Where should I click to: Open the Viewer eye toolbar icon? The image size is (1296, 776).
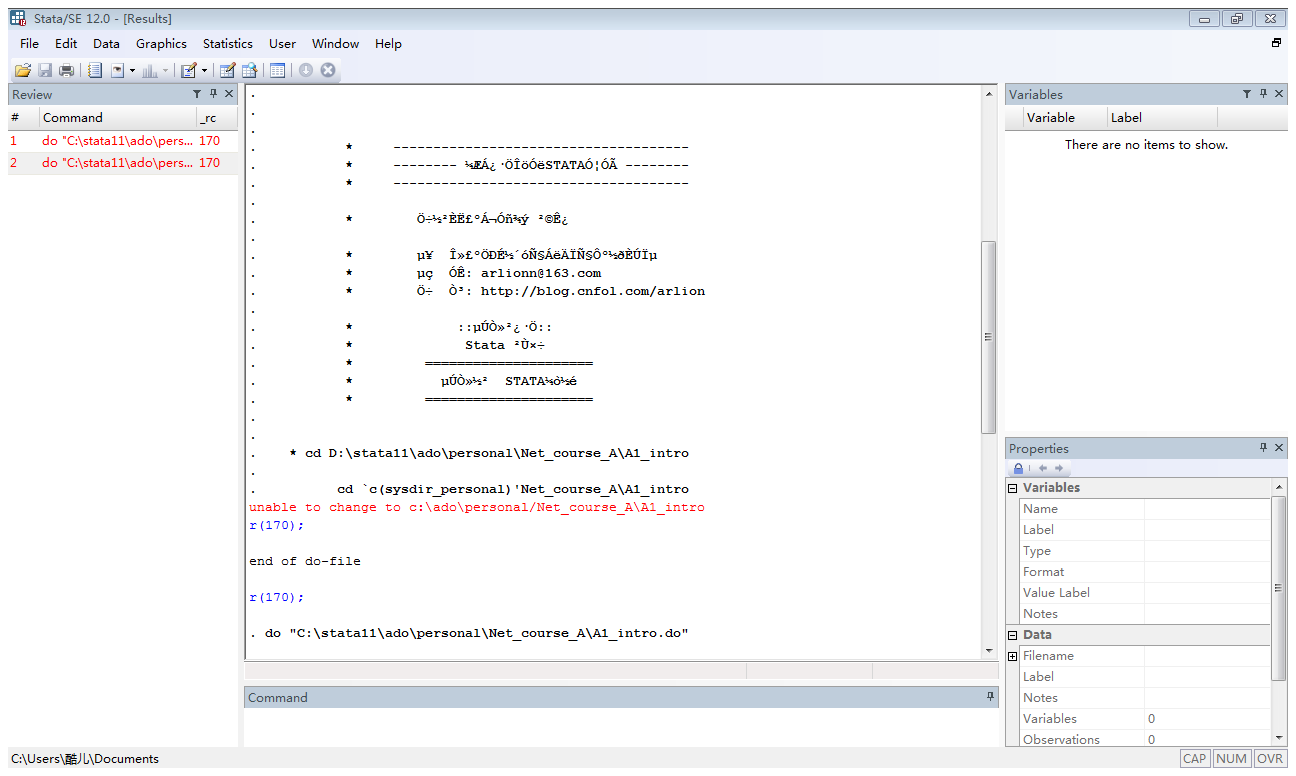[x=118, y=70]
